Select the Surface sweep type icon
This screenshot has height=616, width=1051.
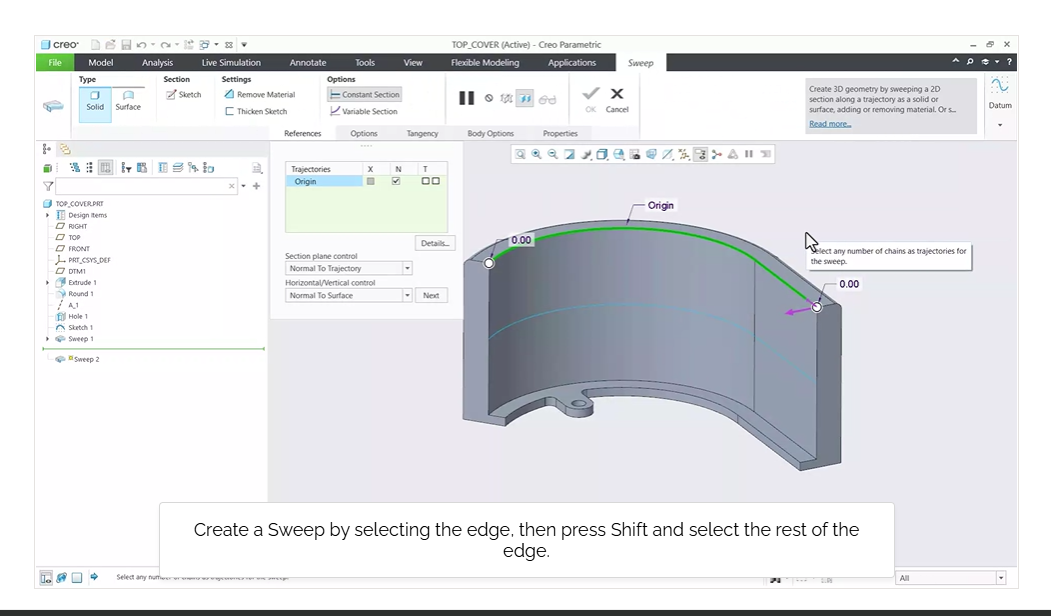128,100
